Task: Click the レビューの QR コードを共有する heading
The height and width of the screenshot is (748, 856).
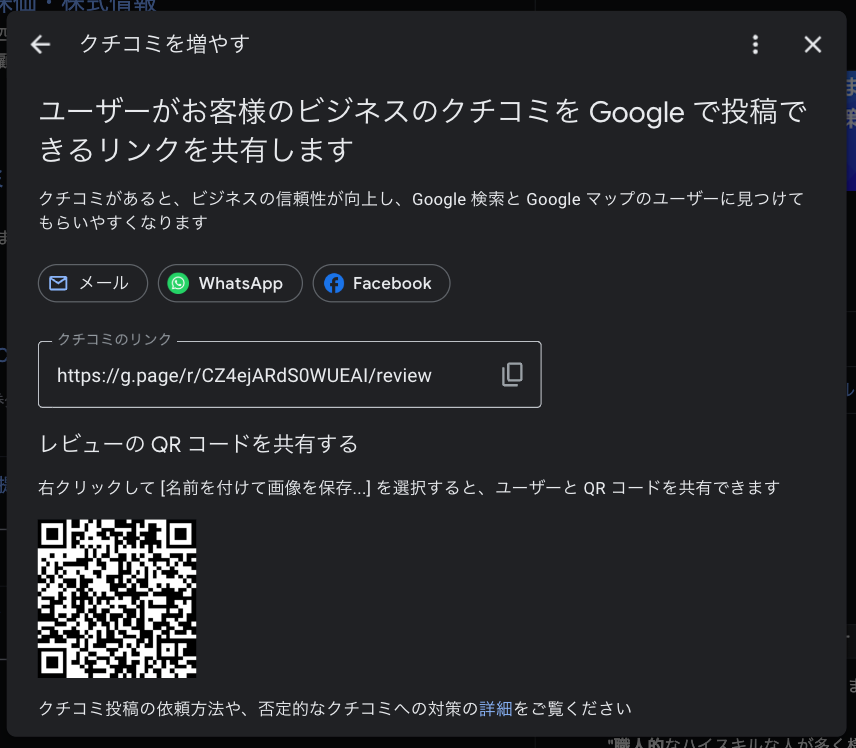Action: click(x=200, y=443)
